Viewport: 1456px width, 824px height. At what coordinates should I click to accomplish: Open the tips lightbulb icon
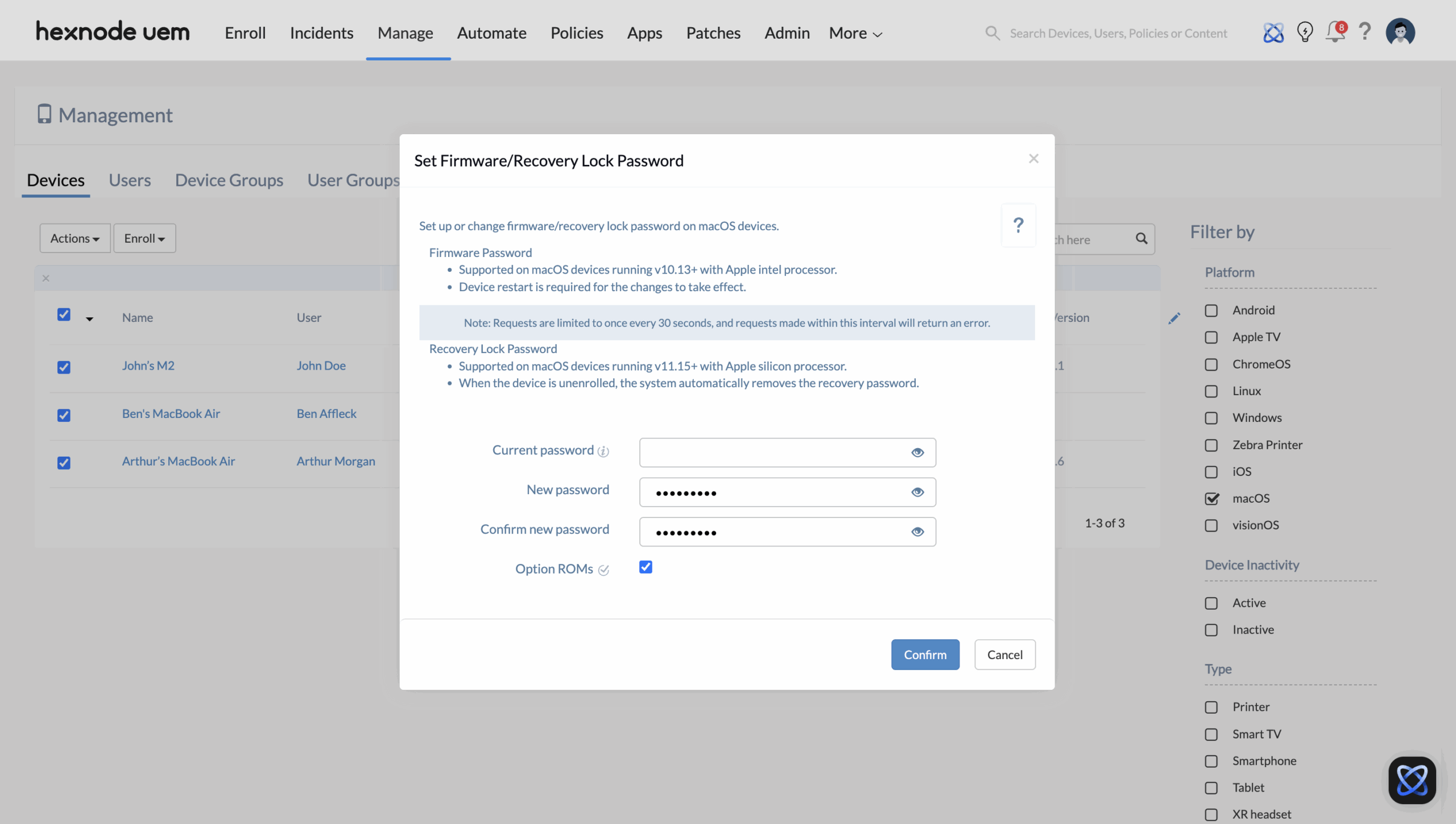coord(1305,32)
